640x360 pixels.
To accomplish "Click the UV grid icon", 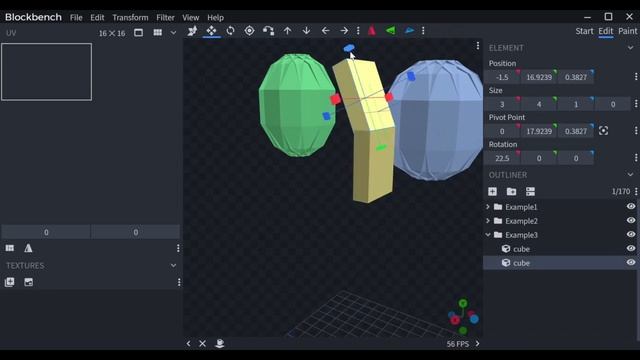I will pyautogui.click(x=158, y=33).
